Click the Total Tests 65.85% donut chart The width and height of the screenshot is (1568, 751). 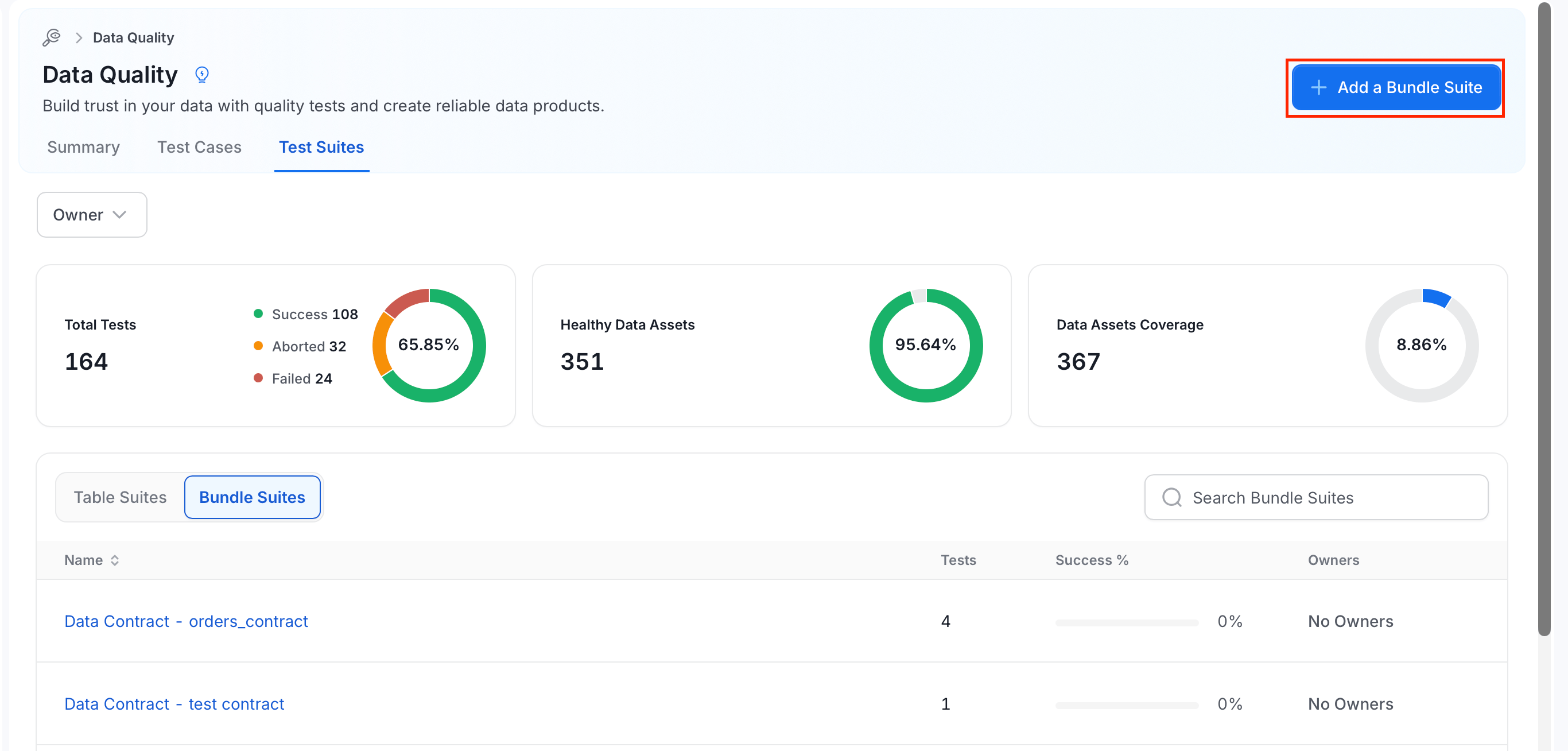[429, 345]
